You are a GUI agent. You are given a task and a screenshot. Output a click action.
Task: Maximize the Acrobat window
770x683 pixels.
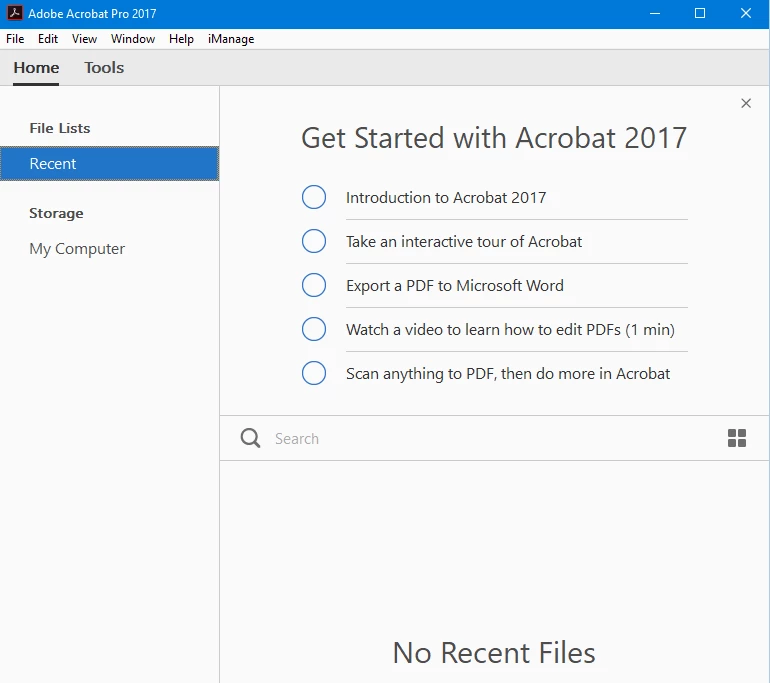[700, 13]
